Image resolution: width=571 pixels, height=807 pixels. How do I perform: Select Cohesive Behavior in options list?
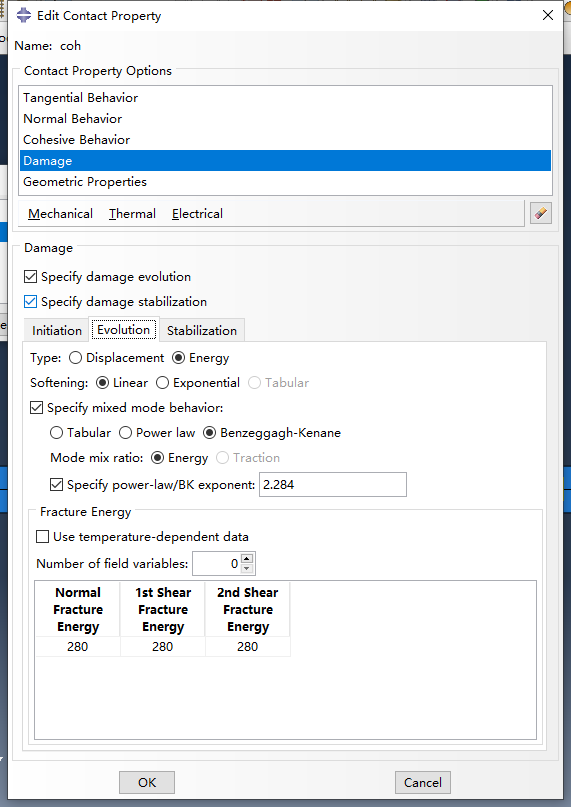pyautogui.click(x=285, y=140)
